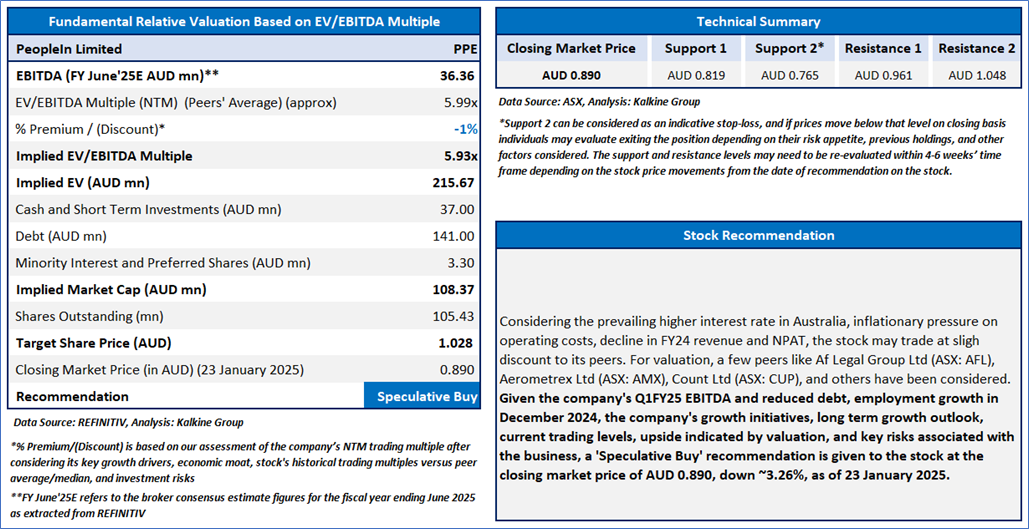
Task: Select the '**FY June'25E' footnote paragraph
Action: (x=243, y=506)
